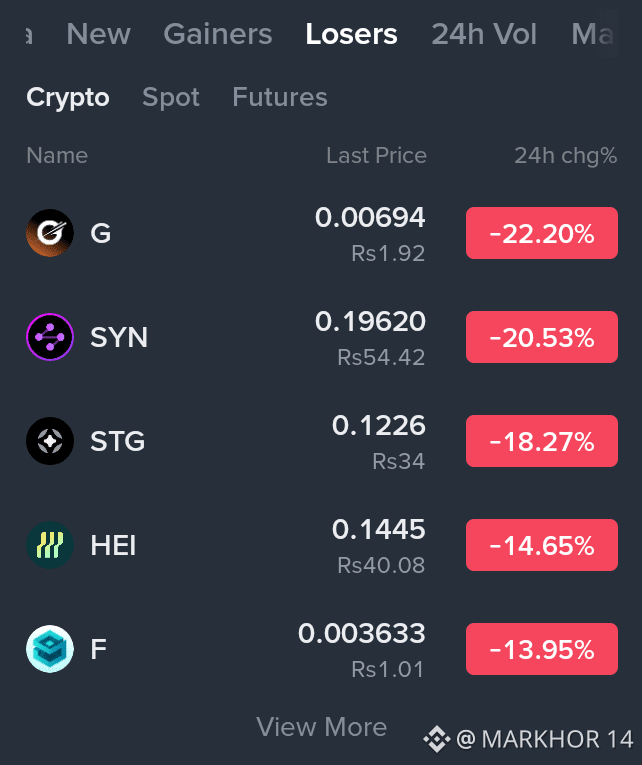Open the HEI green coin icon
The width and height of the screenshot is (642, 765).
[x=50, y=545]
